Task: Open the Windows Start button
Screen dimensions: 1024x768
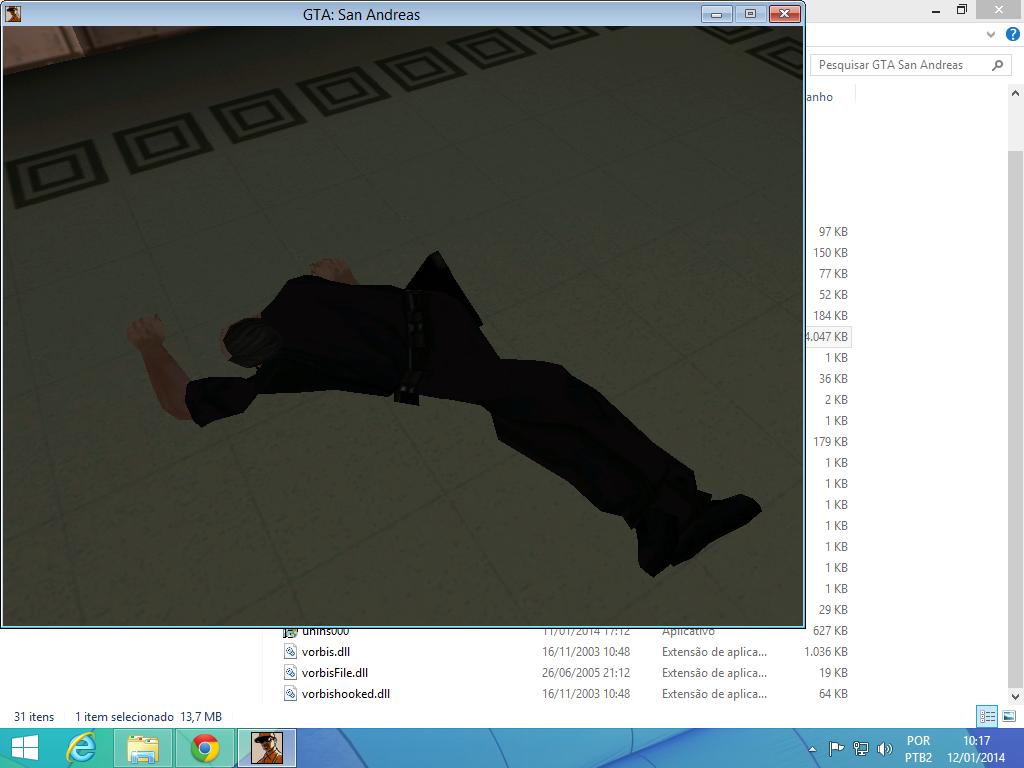Action: coord(25,748)
